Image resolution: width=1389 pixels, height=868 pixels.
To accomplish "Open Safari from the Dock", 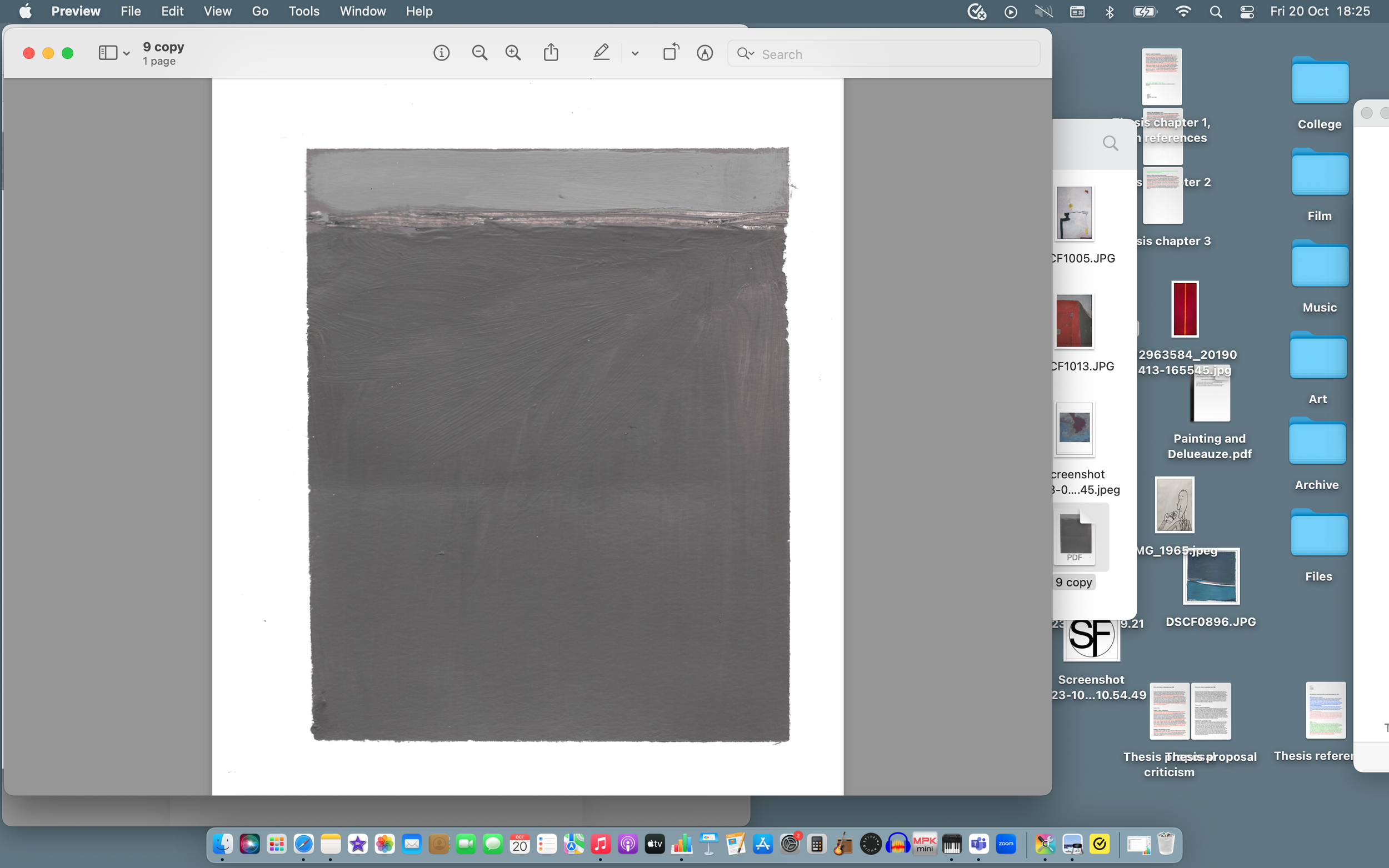I will pos(303,845).
